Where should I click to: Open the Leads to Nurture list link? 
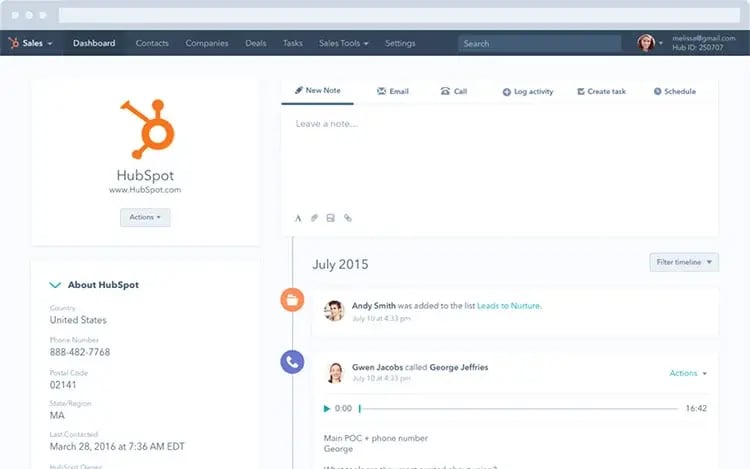pos(509,305)
